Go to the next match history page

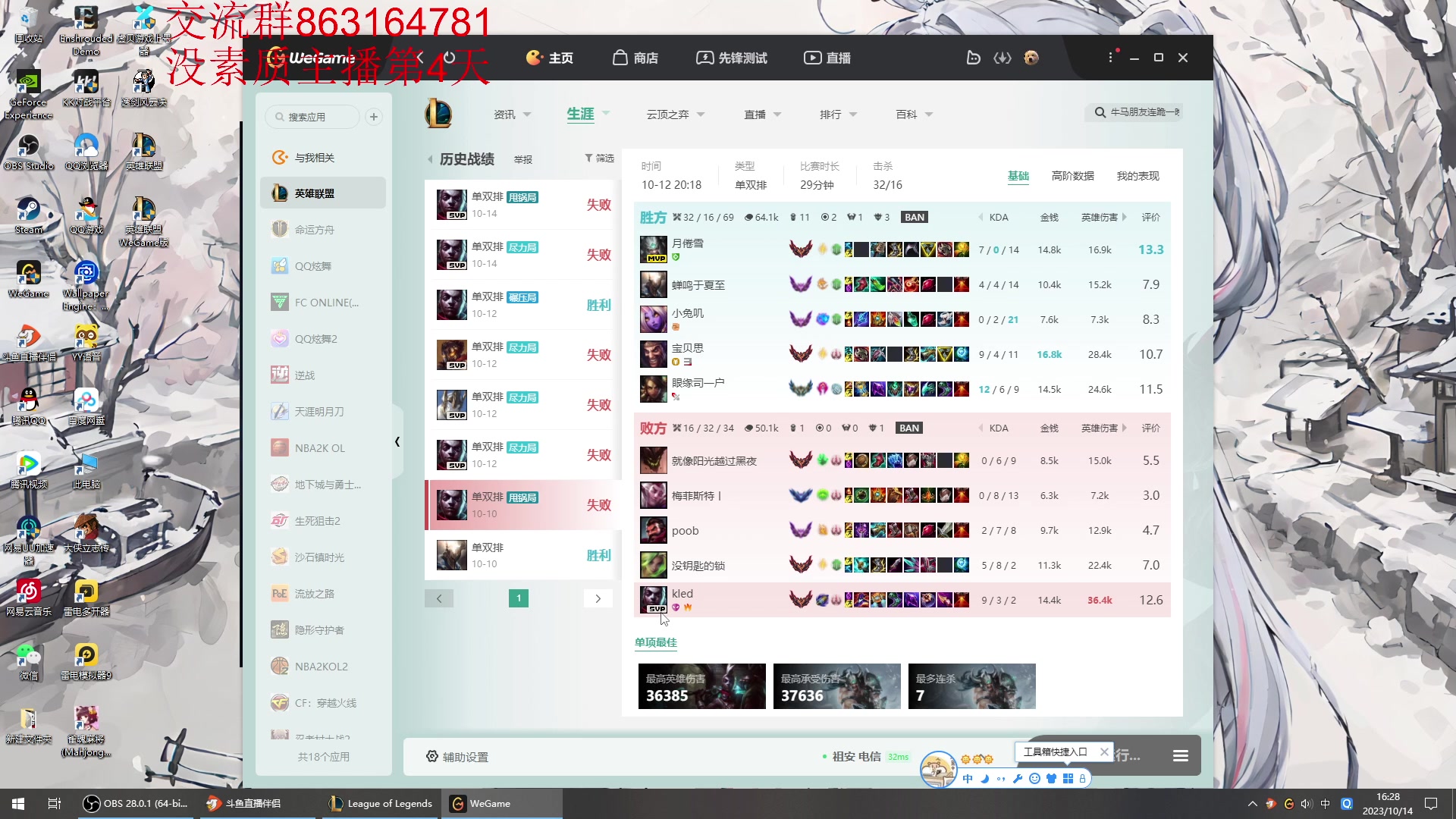point(598,598)
